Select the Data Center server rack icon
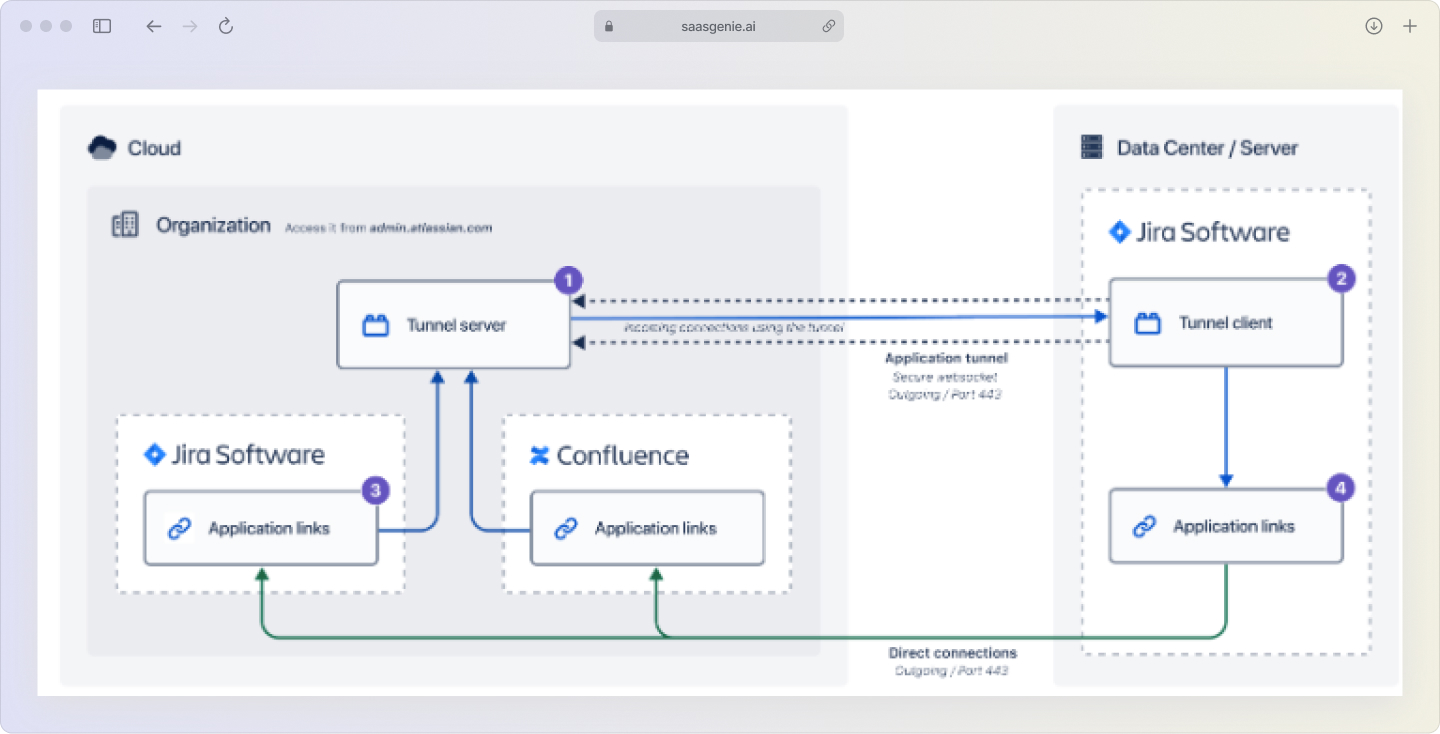The height and width of the screenshot is (734, 1440). point(1090,146)
